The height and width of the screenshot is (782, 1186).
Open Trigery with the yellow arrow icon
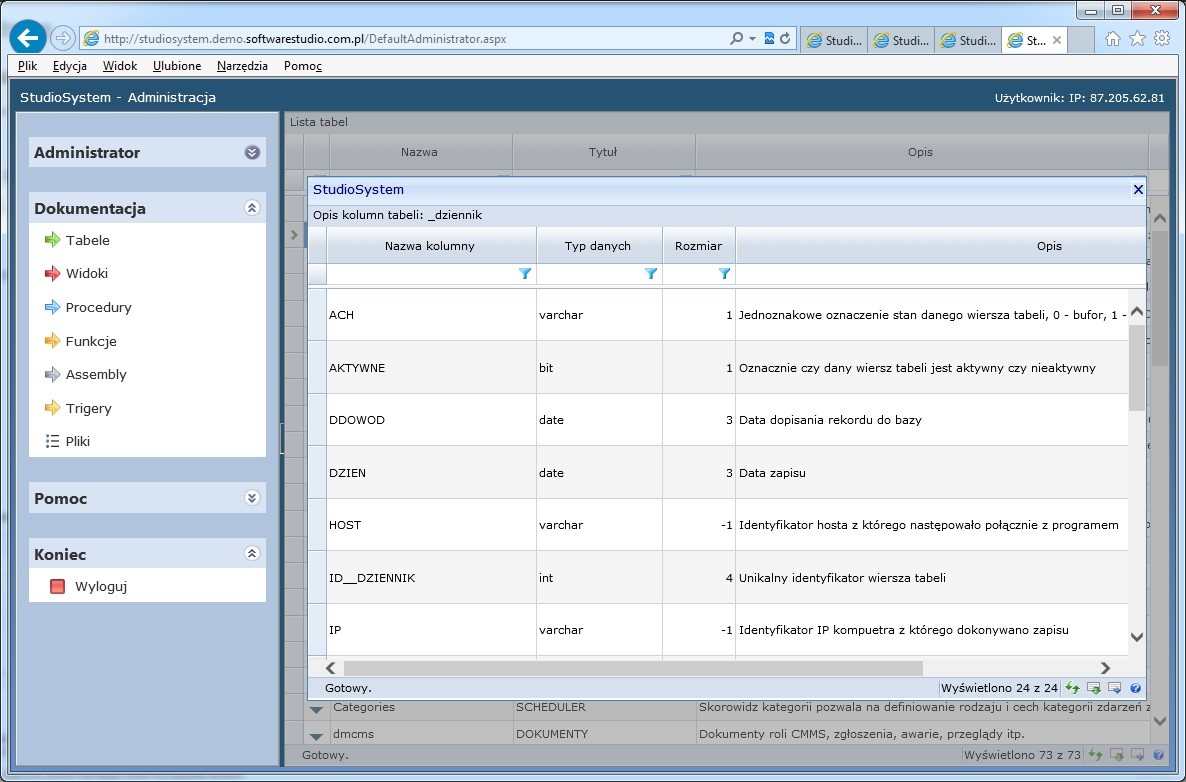click(52, 408)
